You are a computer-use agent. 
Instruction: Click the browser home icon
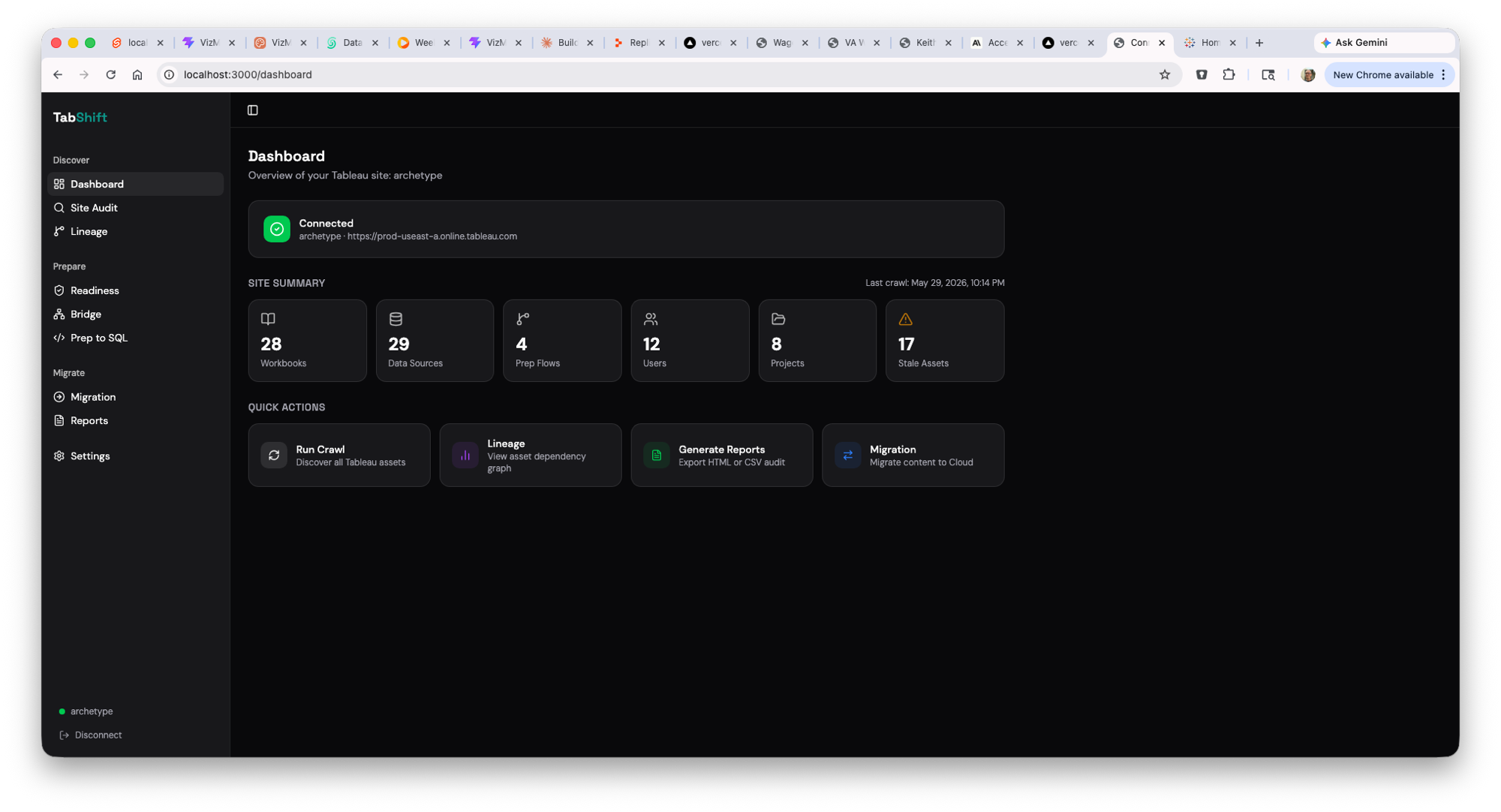point(137,74)
